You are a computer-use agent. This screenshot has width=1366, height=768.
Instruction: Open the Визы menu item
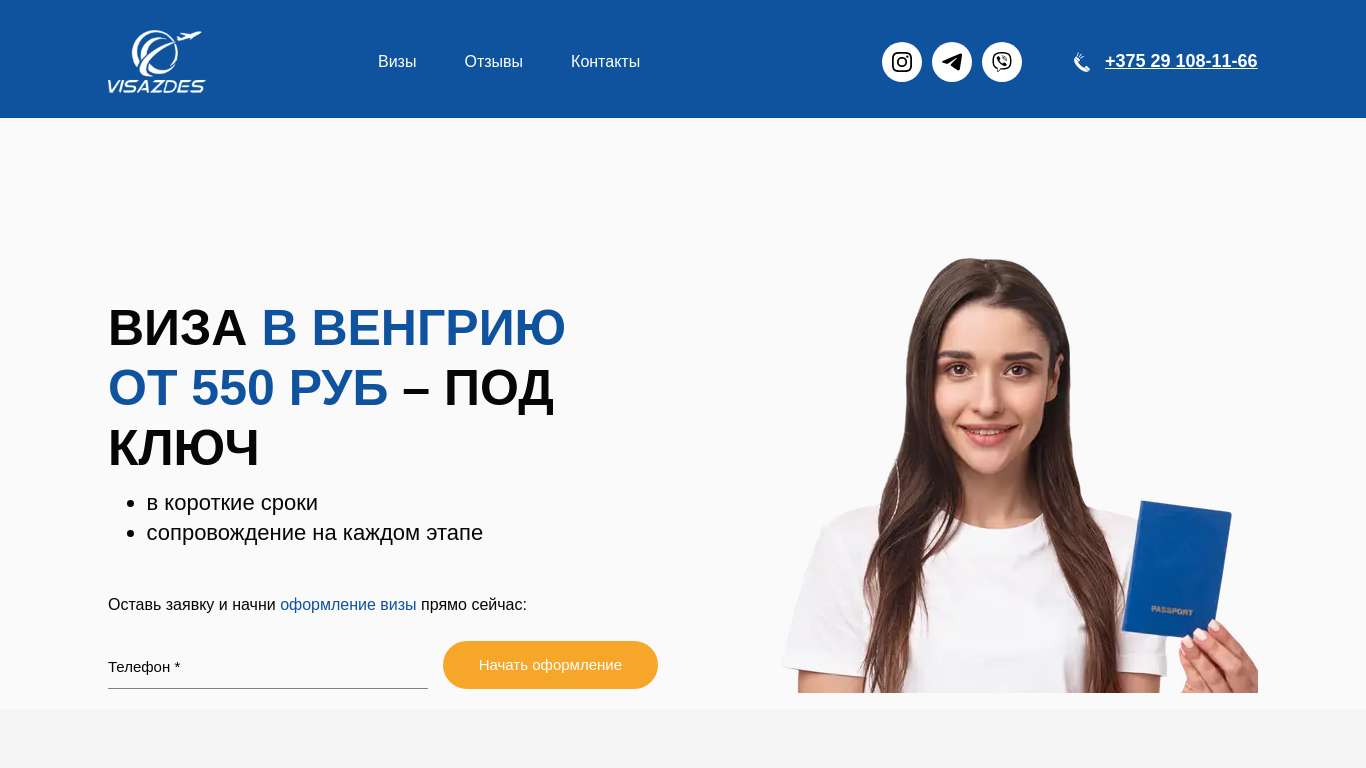point(397,62)
